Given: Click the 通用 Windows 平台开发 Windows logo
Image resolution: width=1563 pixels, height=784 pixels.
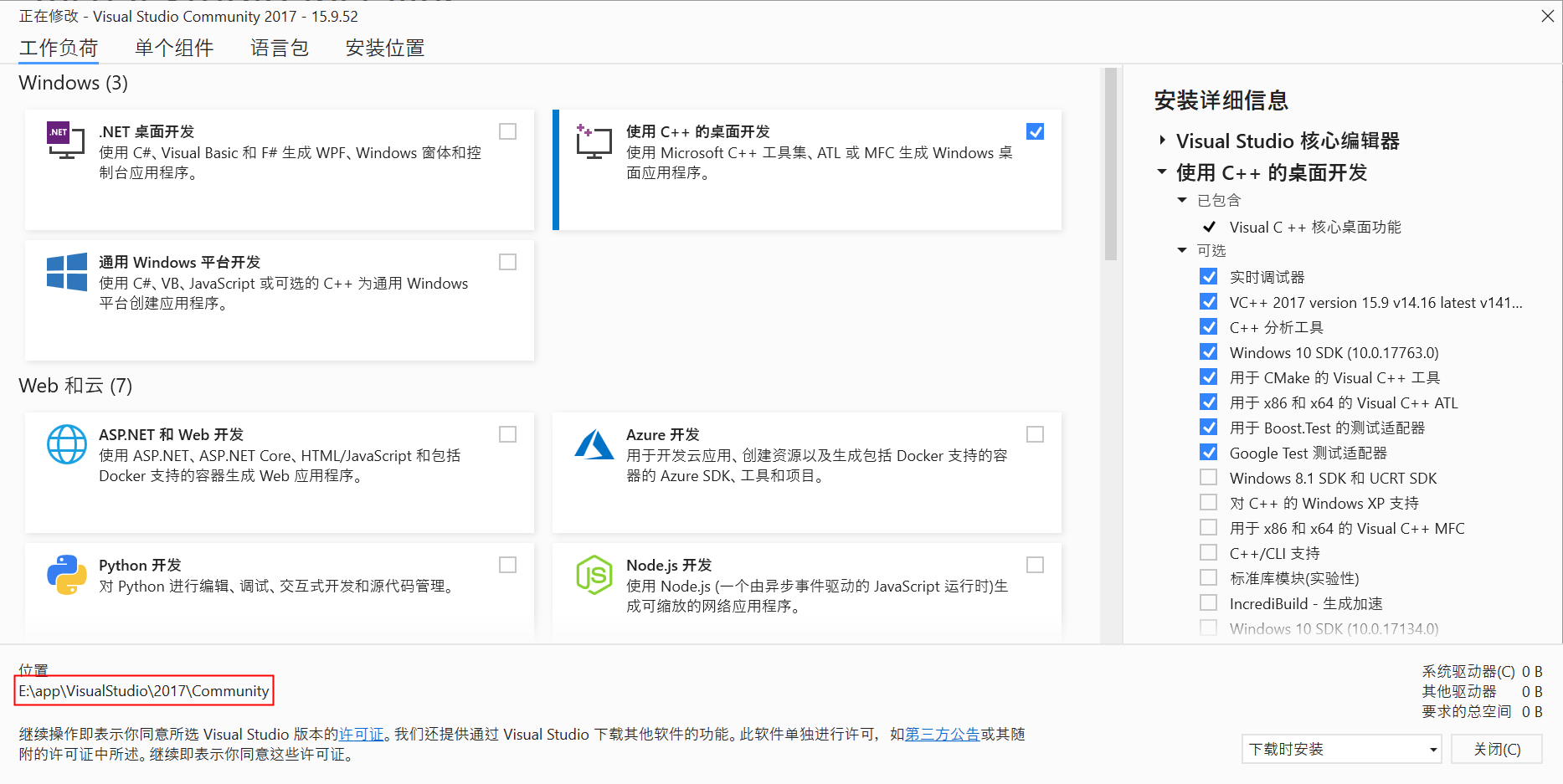Looking at the screenshot, I should tap(65, 273).
